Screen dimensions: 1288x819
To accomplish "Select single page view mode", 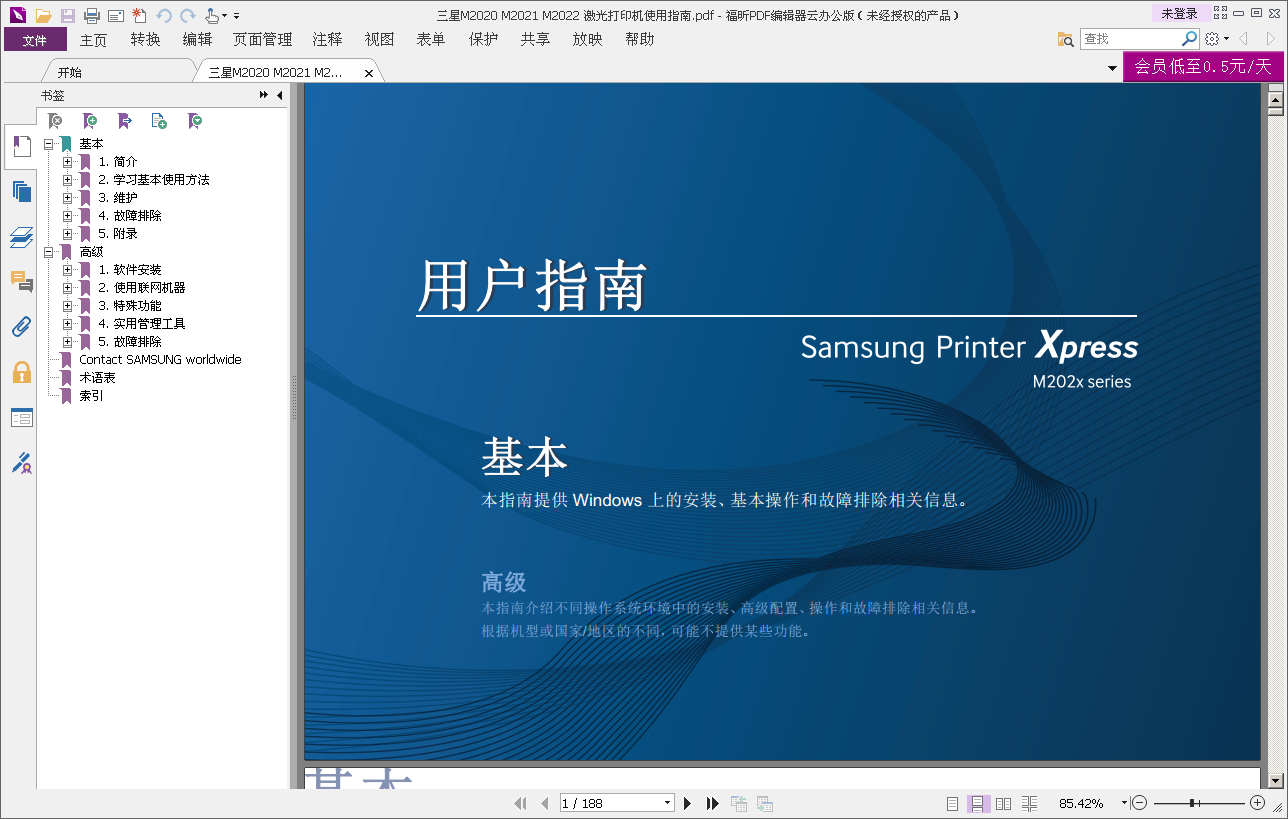I will (952, 803).
